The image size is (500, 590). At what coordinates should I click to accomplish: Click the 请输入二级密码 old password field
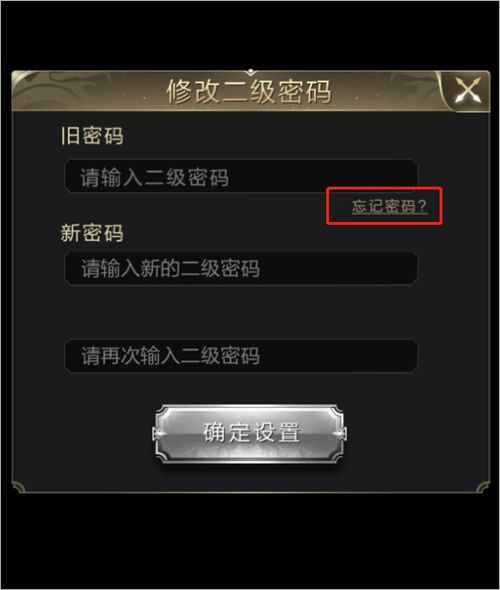point(241,176)
